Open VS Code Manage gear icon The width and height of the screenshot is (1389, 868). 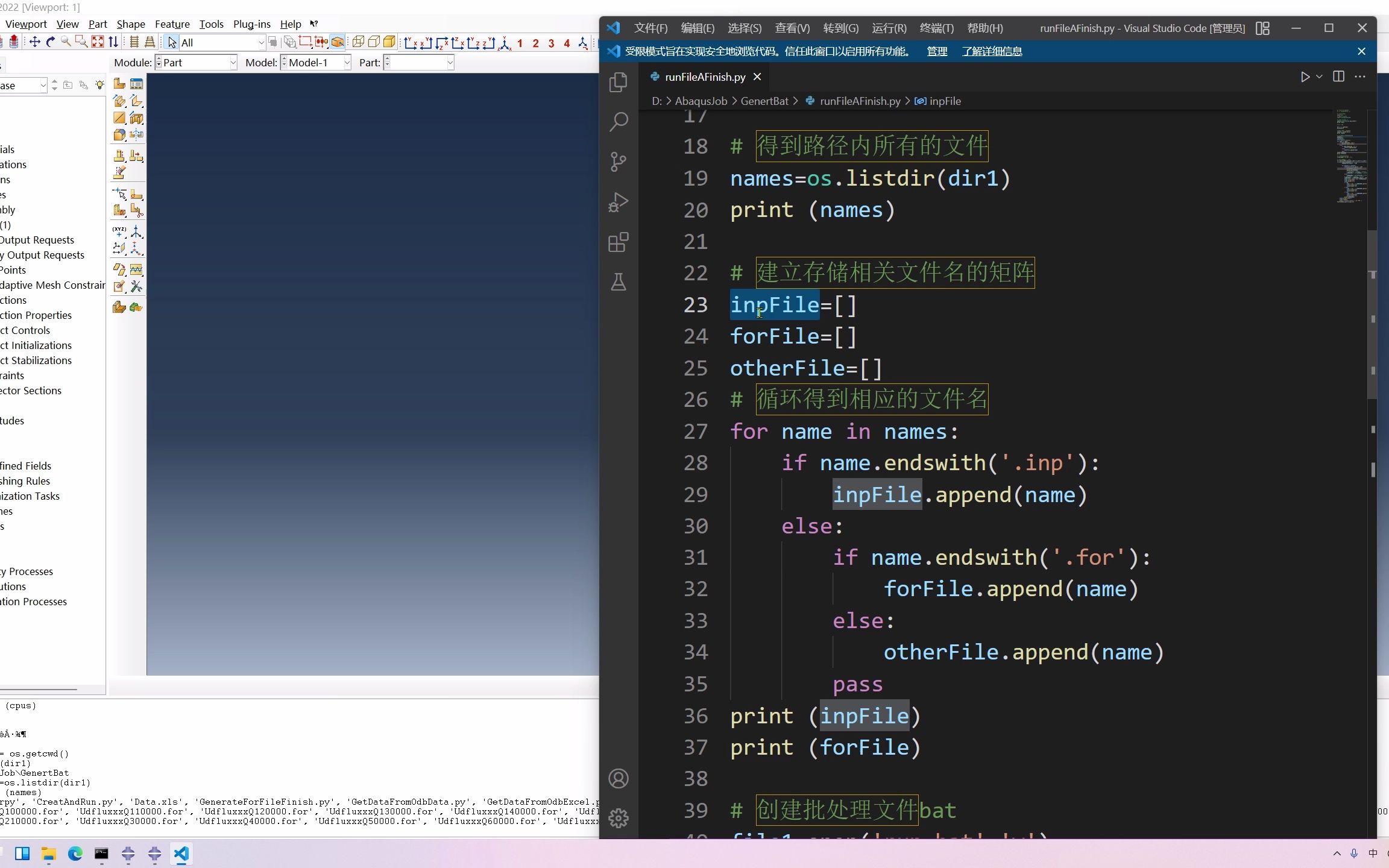[619, 818]
